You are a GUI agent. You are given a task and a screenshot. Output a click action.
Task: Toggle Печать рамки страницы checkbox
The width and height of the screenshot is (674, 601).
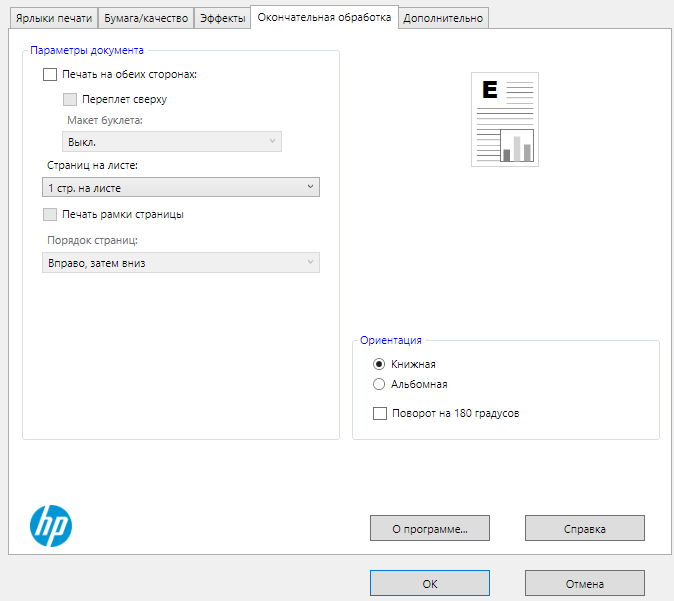click(50, 214)
